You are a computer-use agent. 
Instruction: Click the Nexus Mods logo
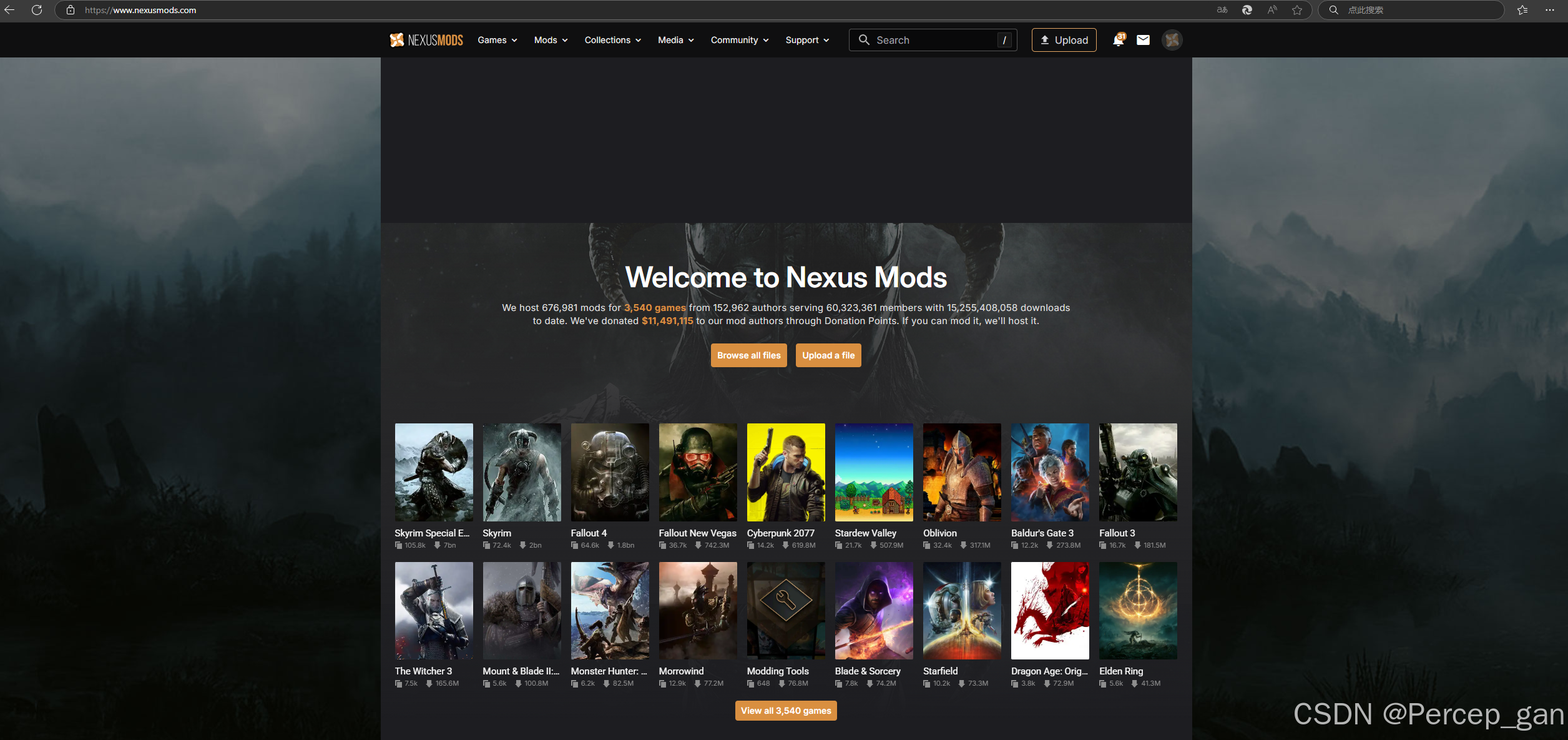pos(426,40)
